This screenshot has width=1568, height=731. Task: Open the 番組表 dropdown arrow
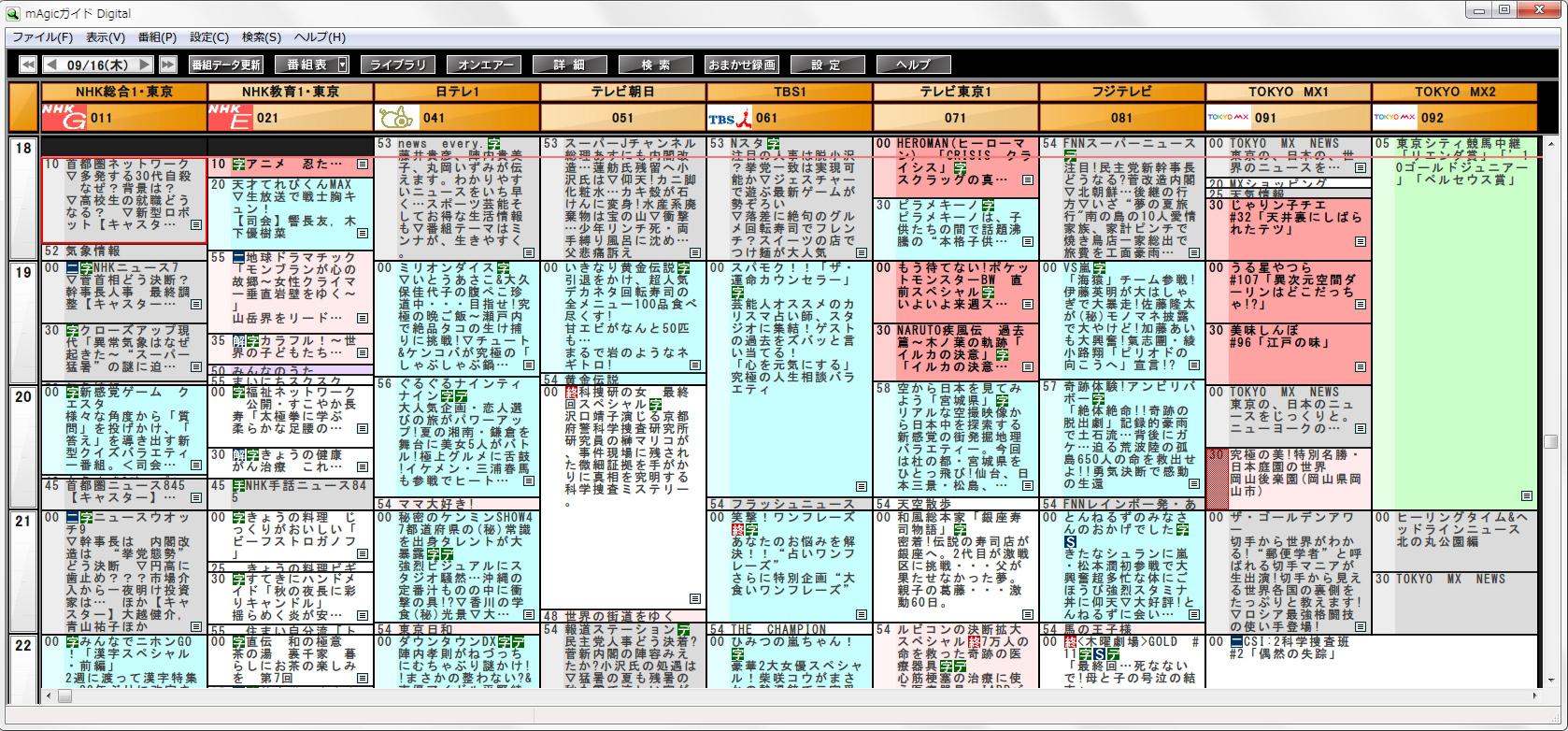(x=343, y=64)
